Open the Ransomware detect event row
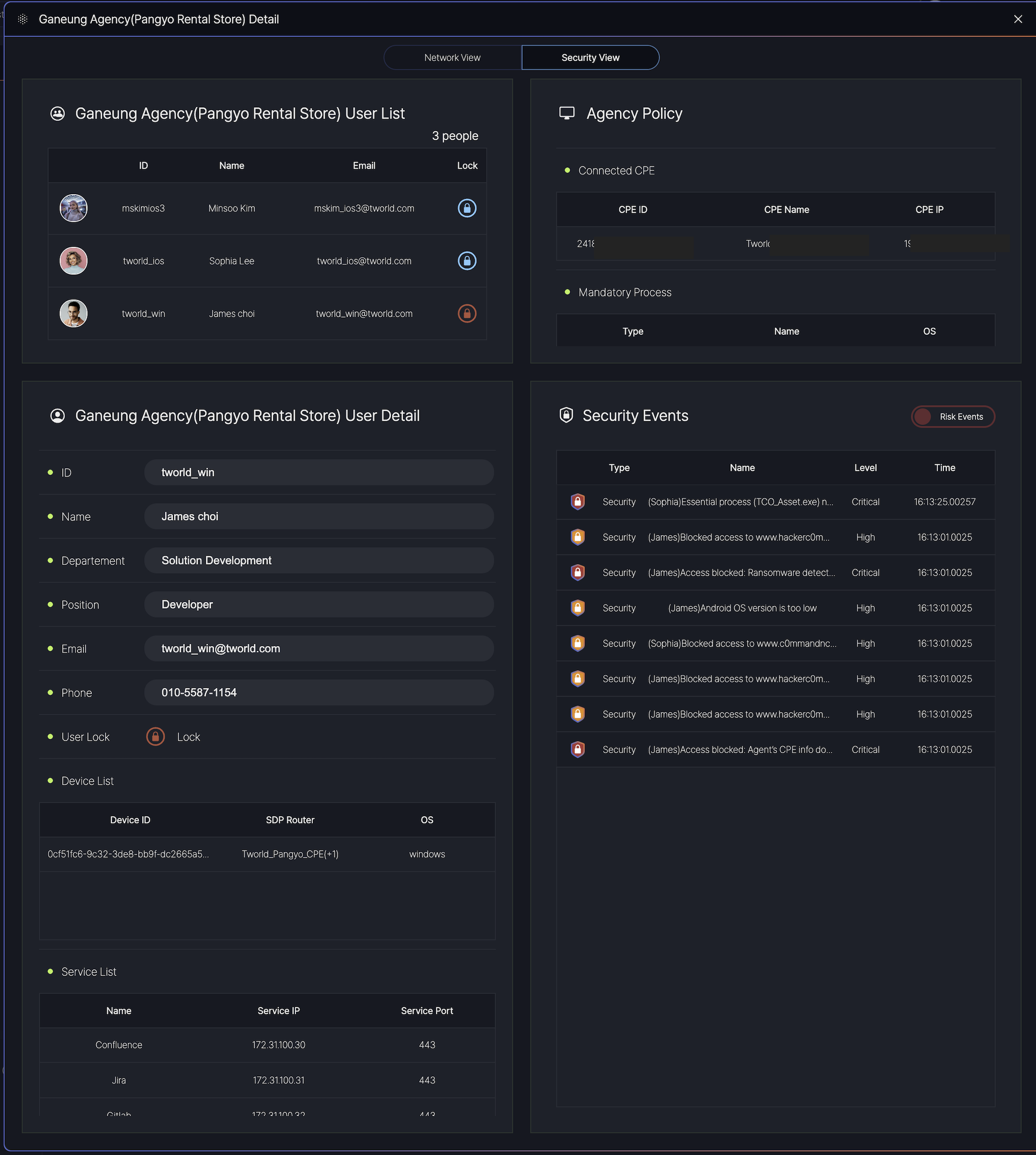The height and width of the screenshot is (1155, 1036). [741, 573]
